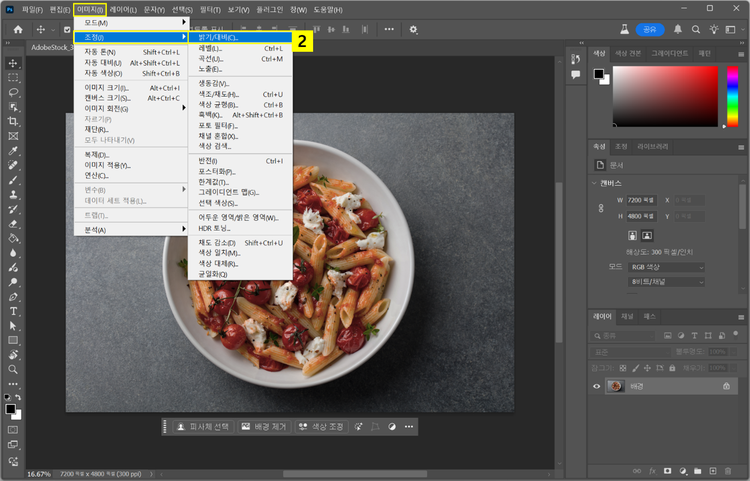Click 색상 조정 button
The height and width of the screenshot is (481, 750).
point(321,427)
